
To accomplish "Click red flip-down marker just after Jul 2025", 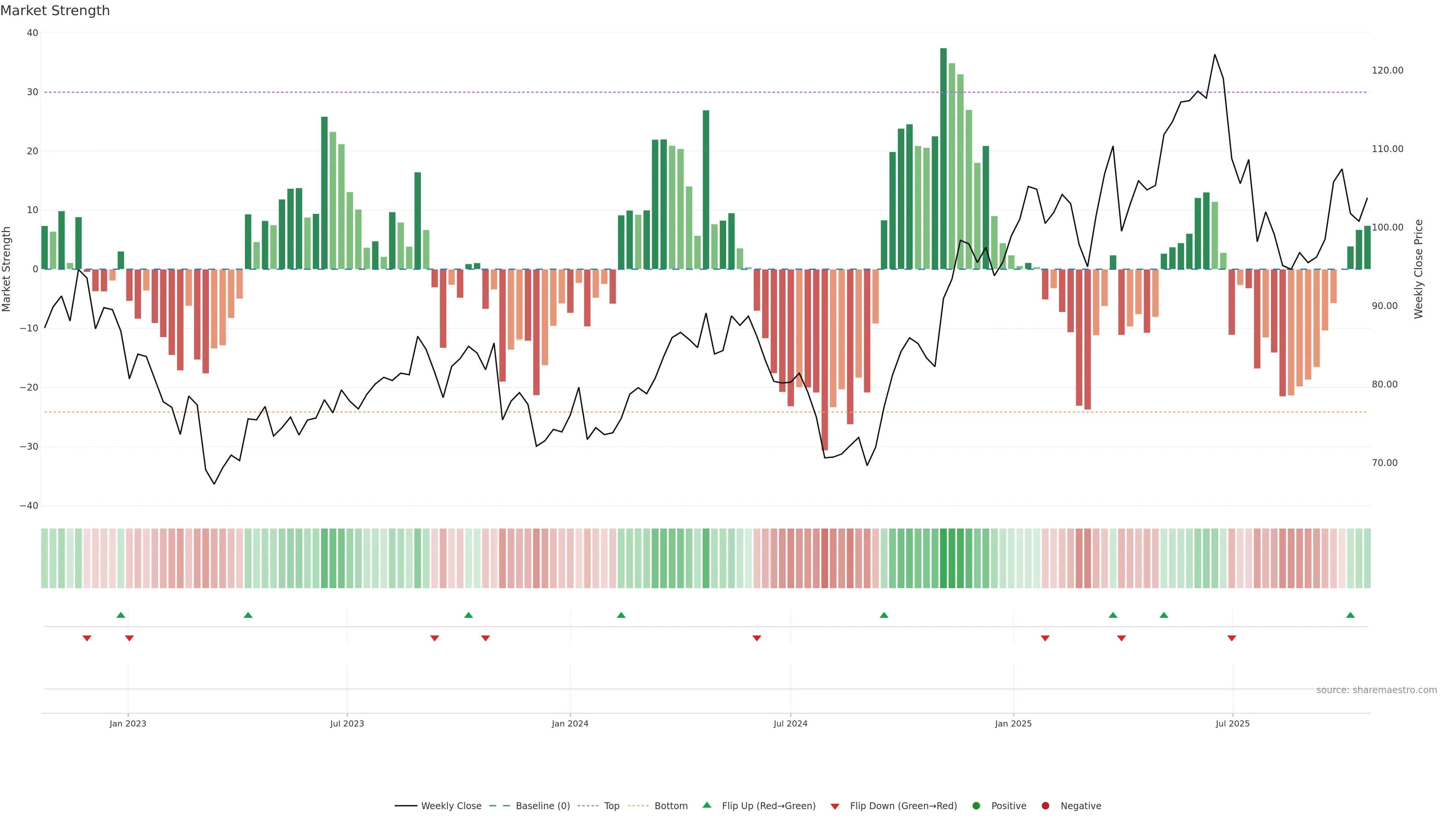I will tap(1232, 638).
